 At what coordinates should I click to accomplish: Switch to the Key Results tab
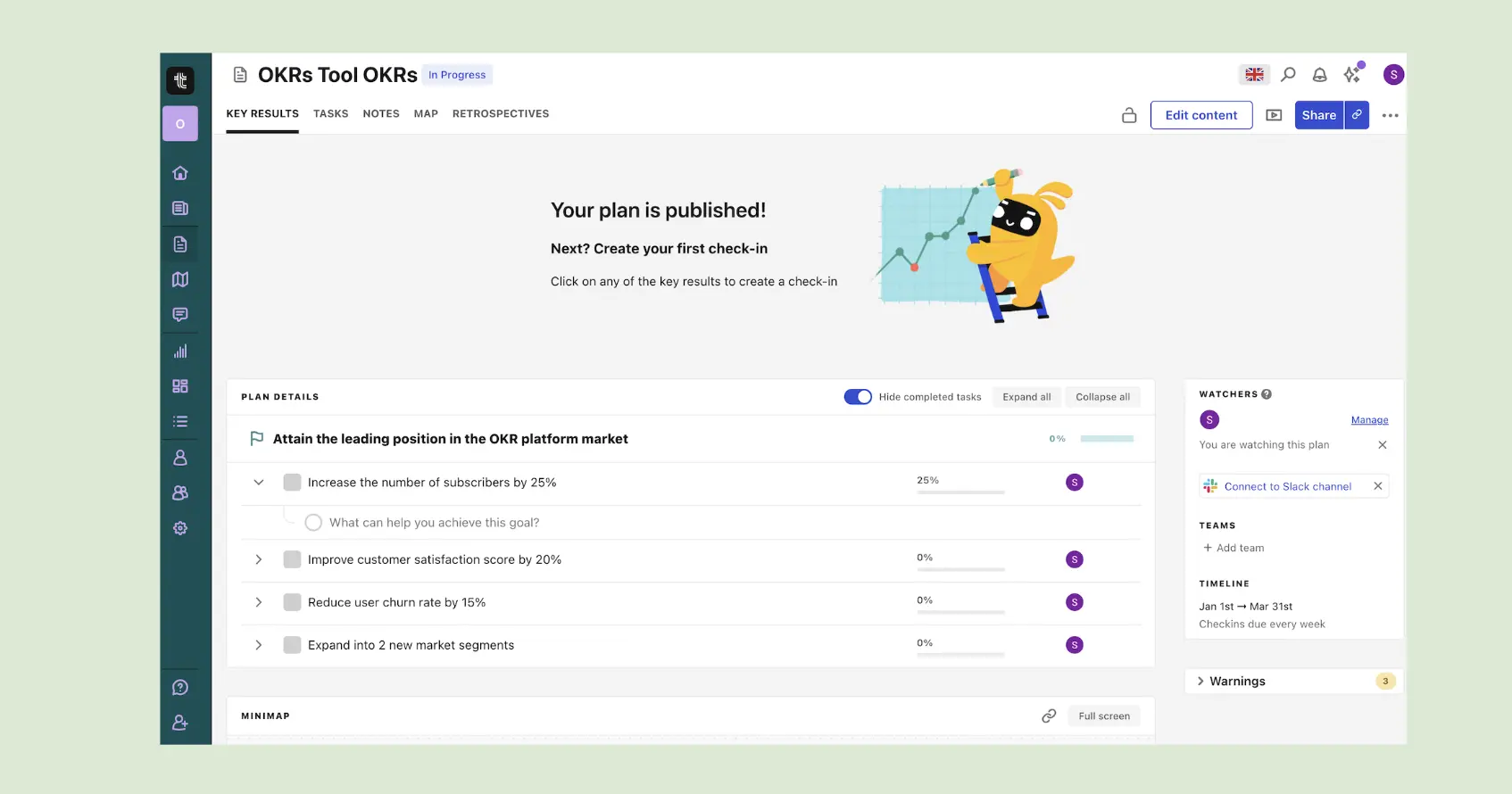[262, 114]
